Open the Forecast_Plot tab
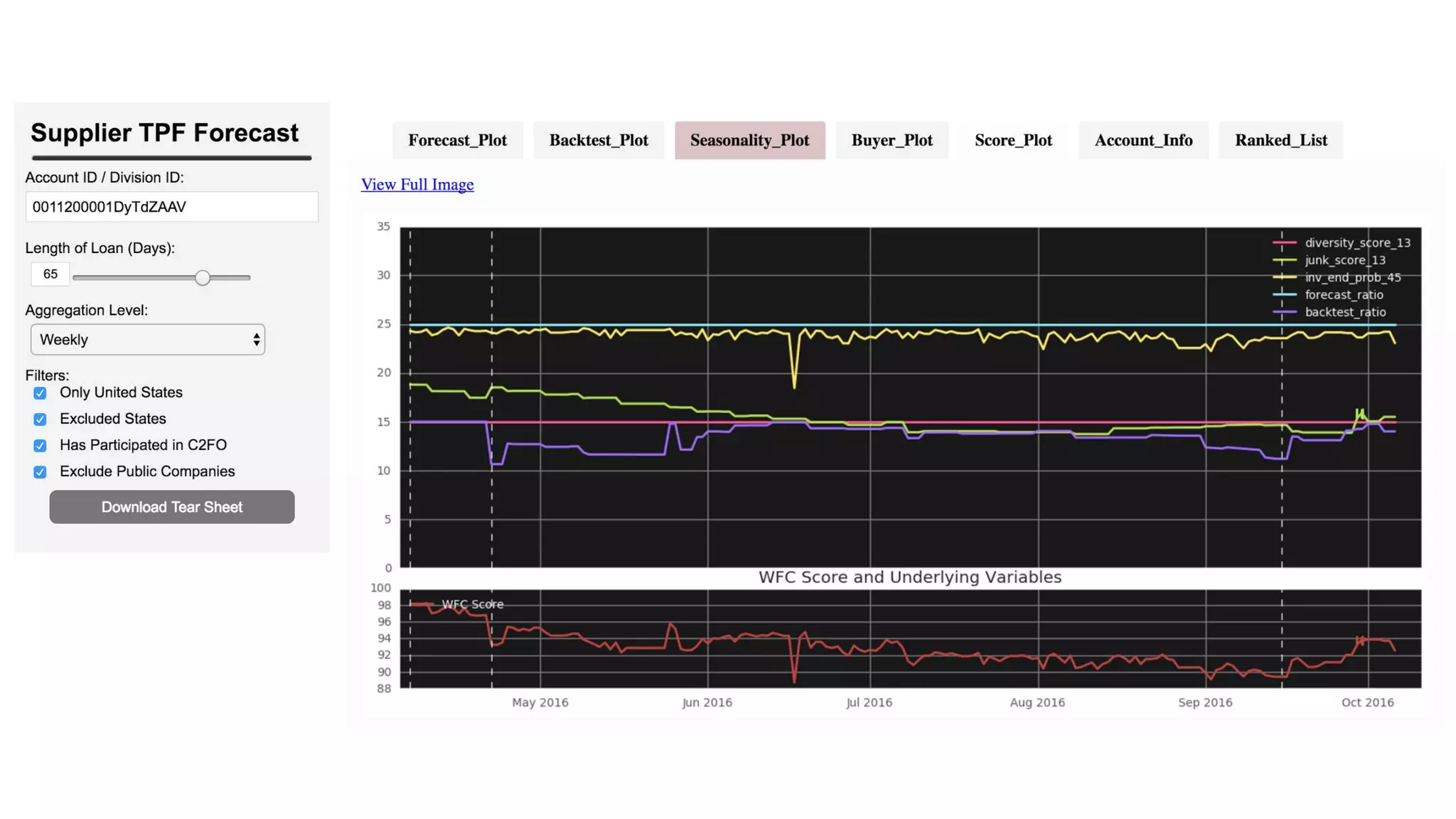 coord(457,140)
